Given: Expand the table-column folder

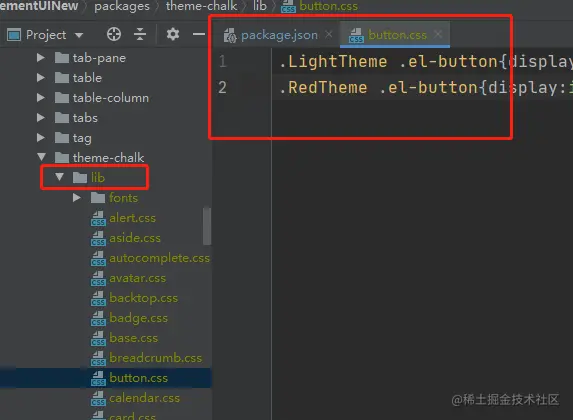Looking at the screenshot, I should pyautogui.click(x=41, y=98).
